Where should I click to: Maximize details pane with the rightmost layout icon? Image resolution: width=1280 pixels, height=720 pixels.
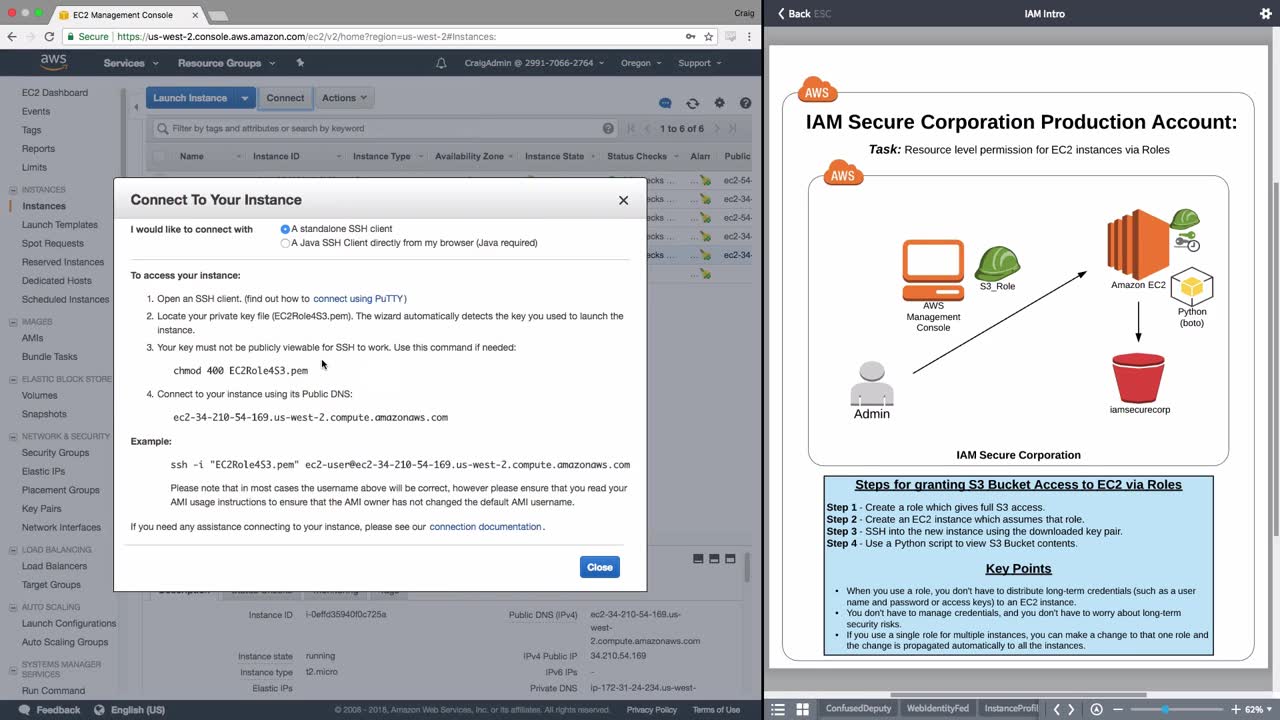click(x=730, y=559)
